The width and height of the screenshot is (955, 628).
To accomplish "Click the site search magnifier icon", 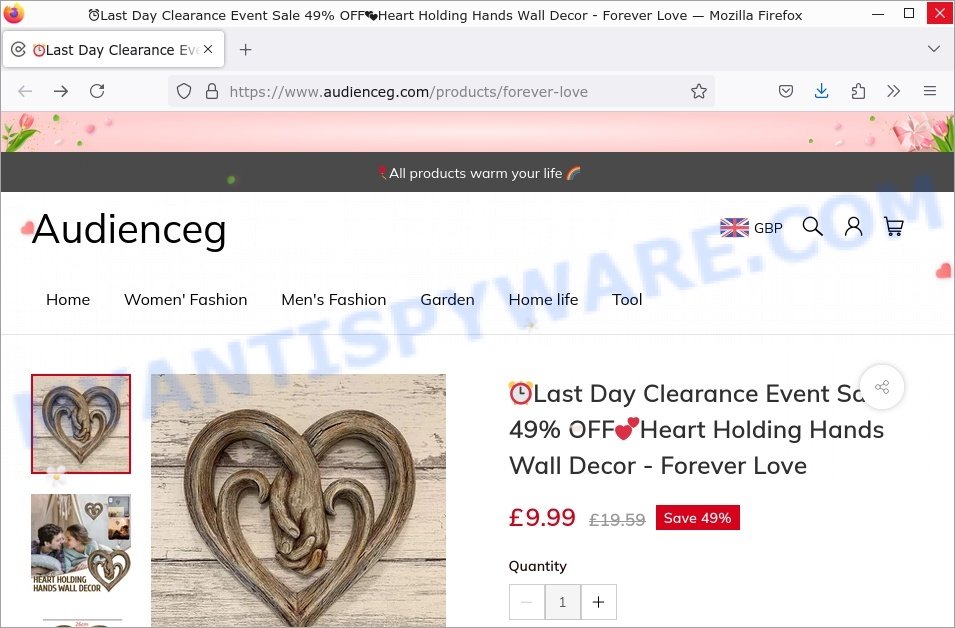I will (x=812, y=227).
